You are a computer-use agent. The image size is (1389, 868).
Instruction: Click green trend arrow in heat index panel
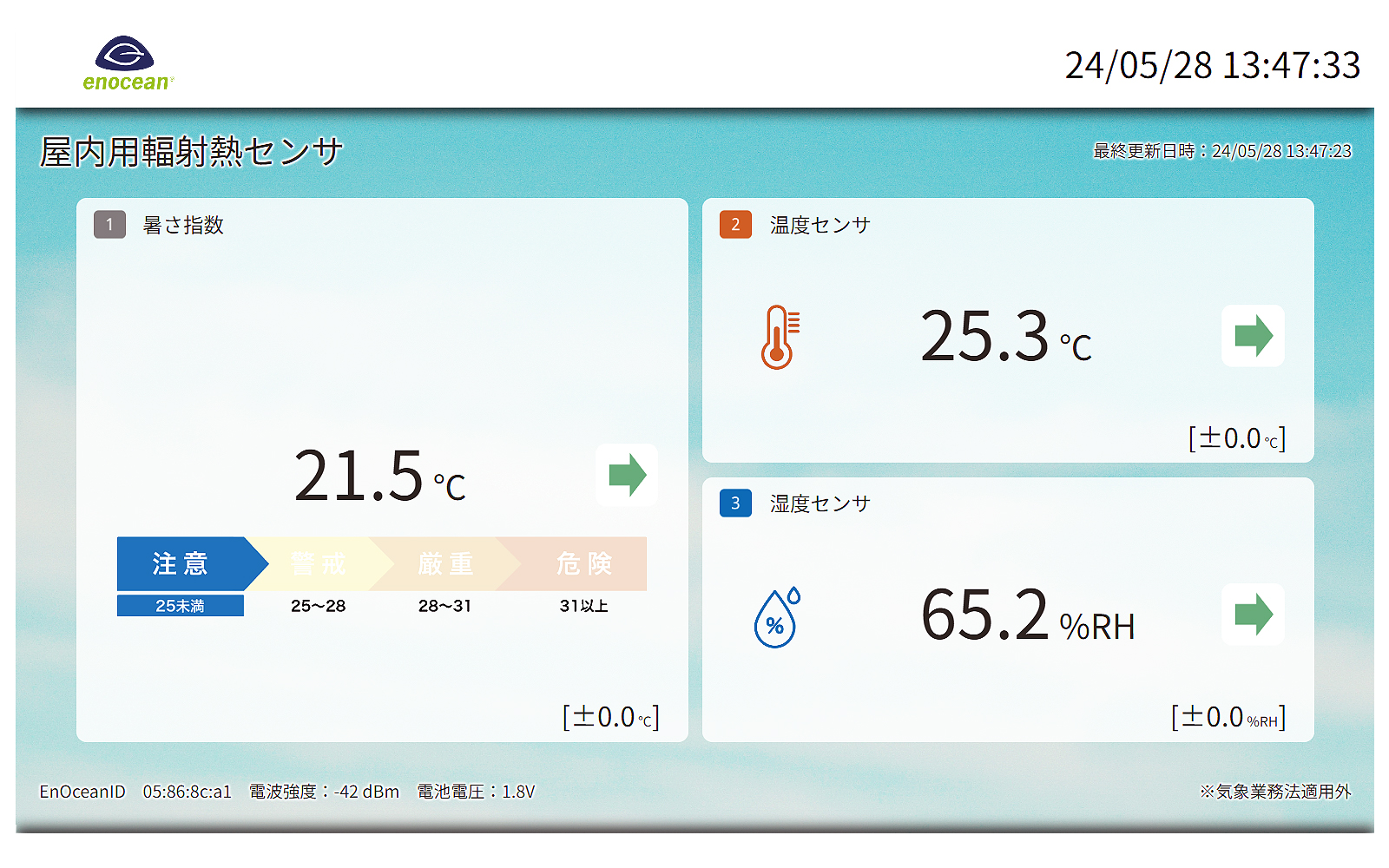[627, 475]
